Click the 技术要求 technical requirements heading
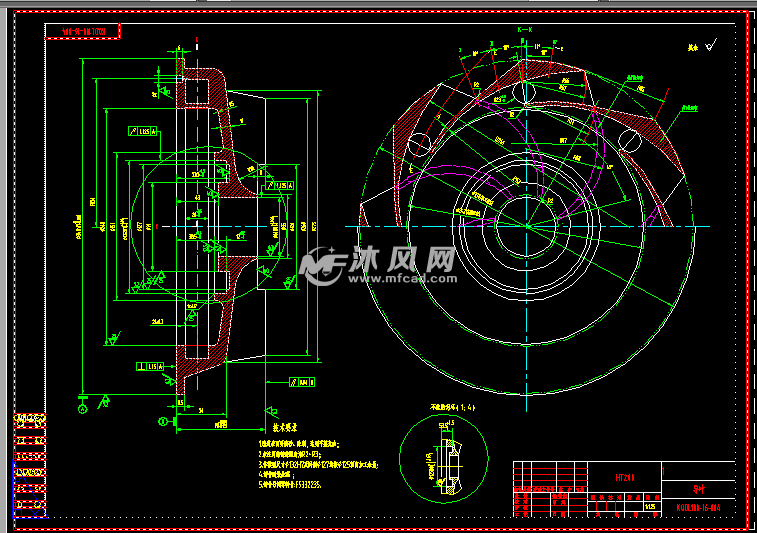Image resolution: width=757 pixels, height=533 pixels. (285, 428)
